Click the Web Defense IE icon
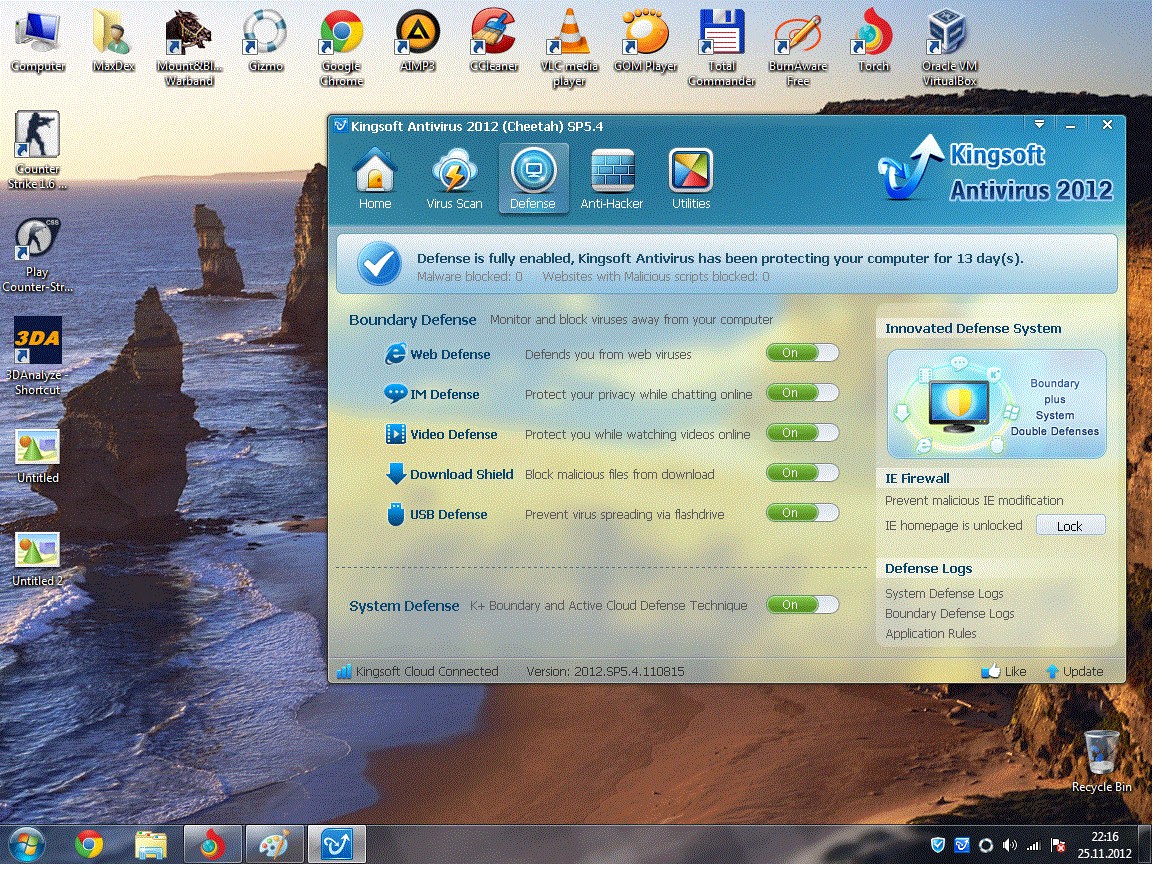Viewport: 1176px width, 884px height. (395, 354)
